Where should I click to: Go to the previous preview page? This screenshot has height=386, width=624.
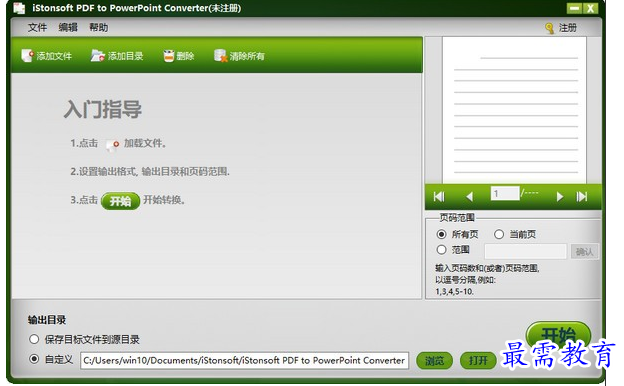(470, 196)
